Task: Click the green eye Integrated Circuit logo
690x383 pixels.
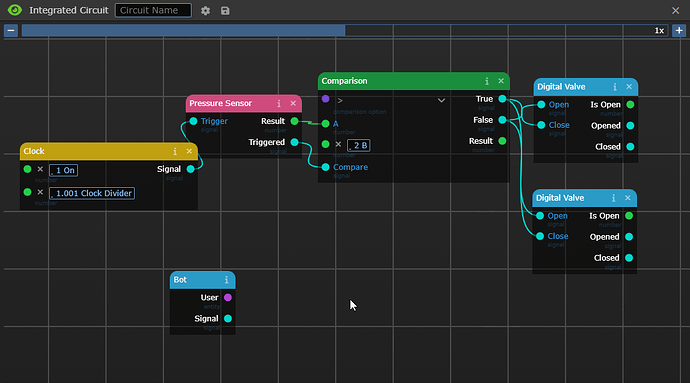Action: pyautogui.click(x=15, y=10)
